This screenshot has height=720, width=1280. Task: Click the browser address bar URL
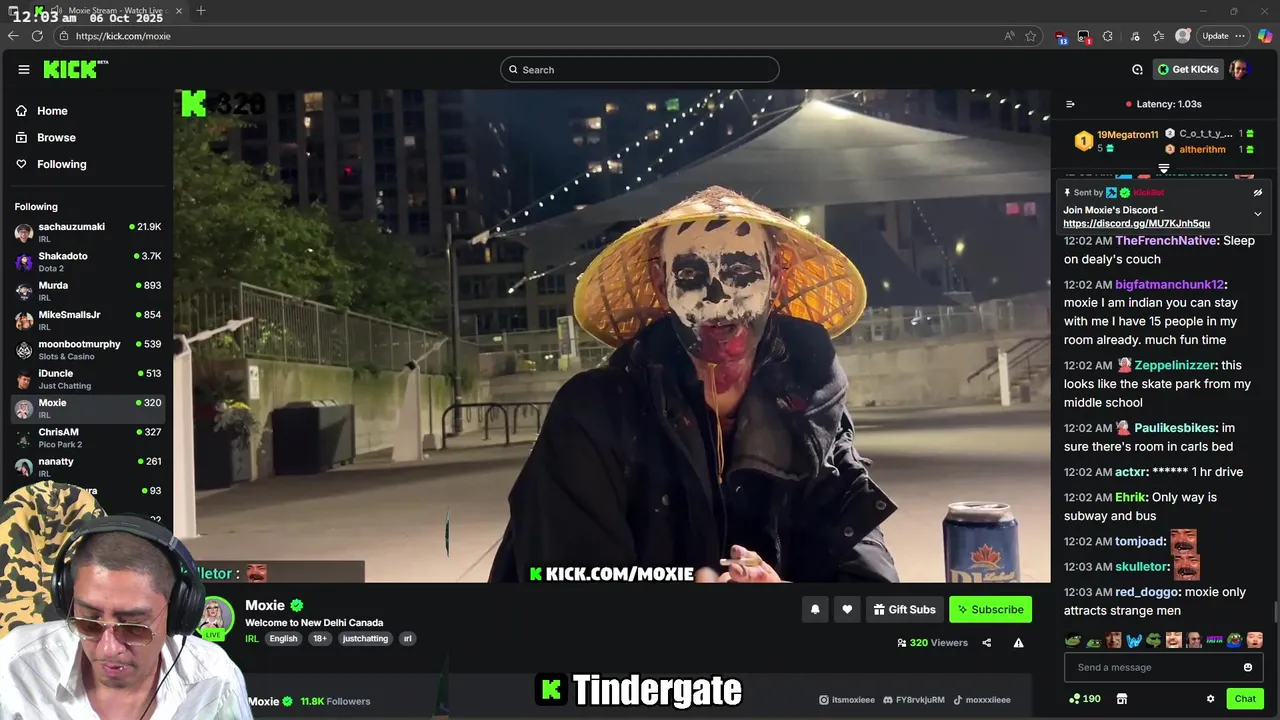pyautogui.click(x=123, y=36)
